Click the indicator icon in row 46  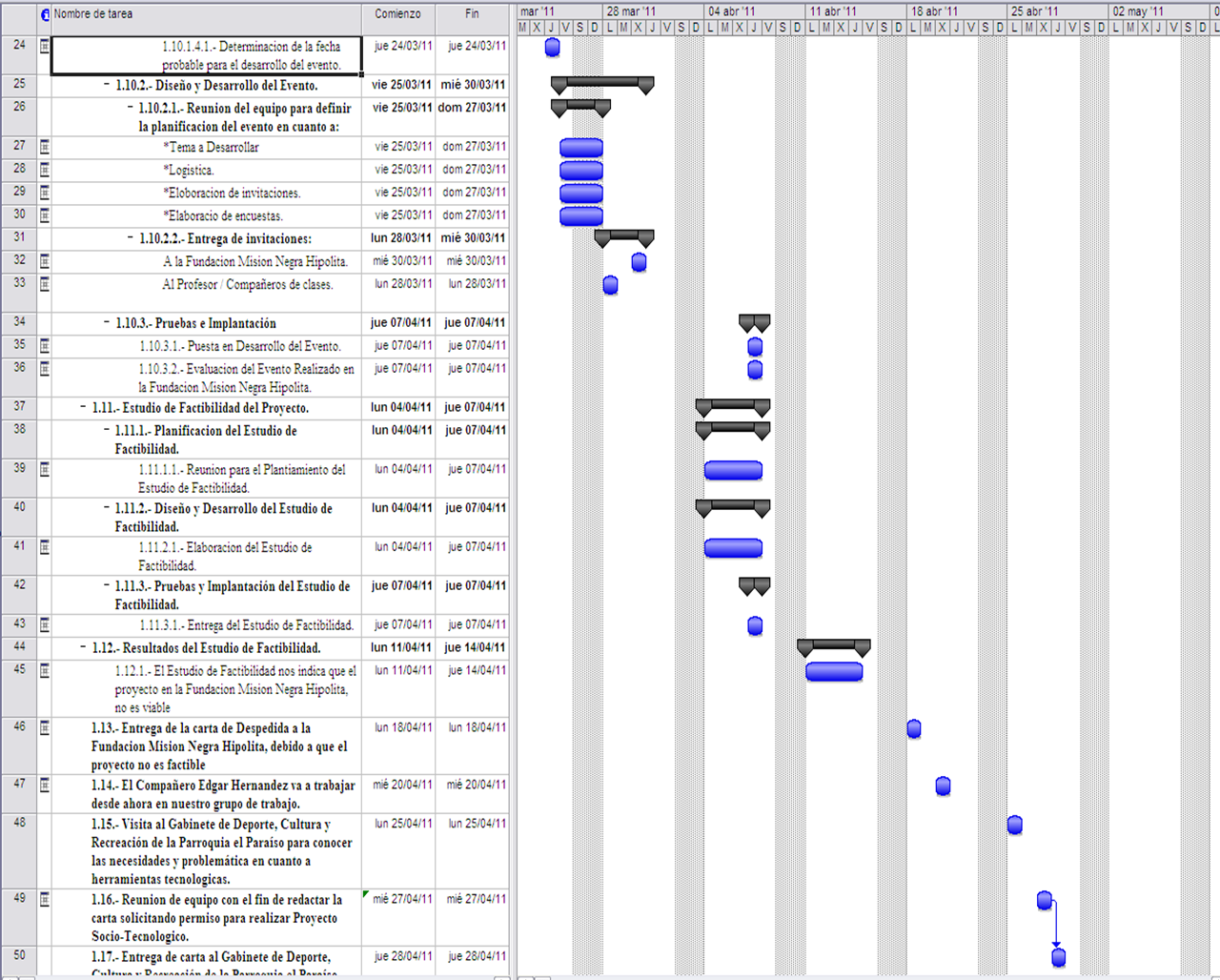pyautogui.click(x=44, y=728)
